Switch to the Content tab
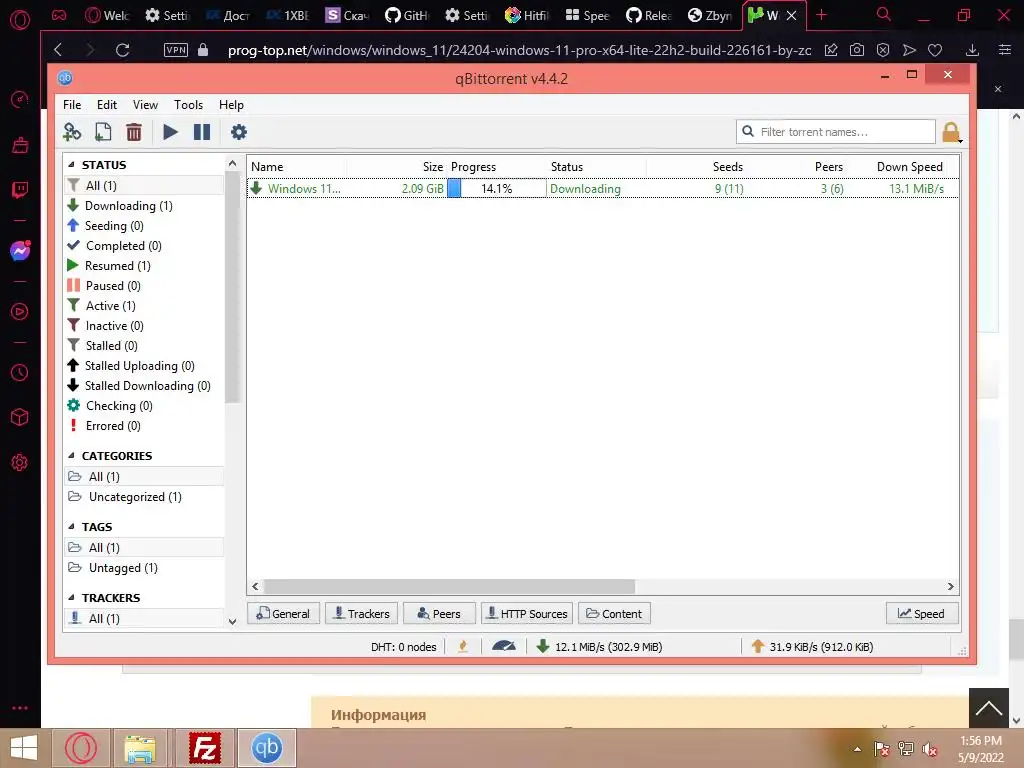 click(x=614, y=614)
